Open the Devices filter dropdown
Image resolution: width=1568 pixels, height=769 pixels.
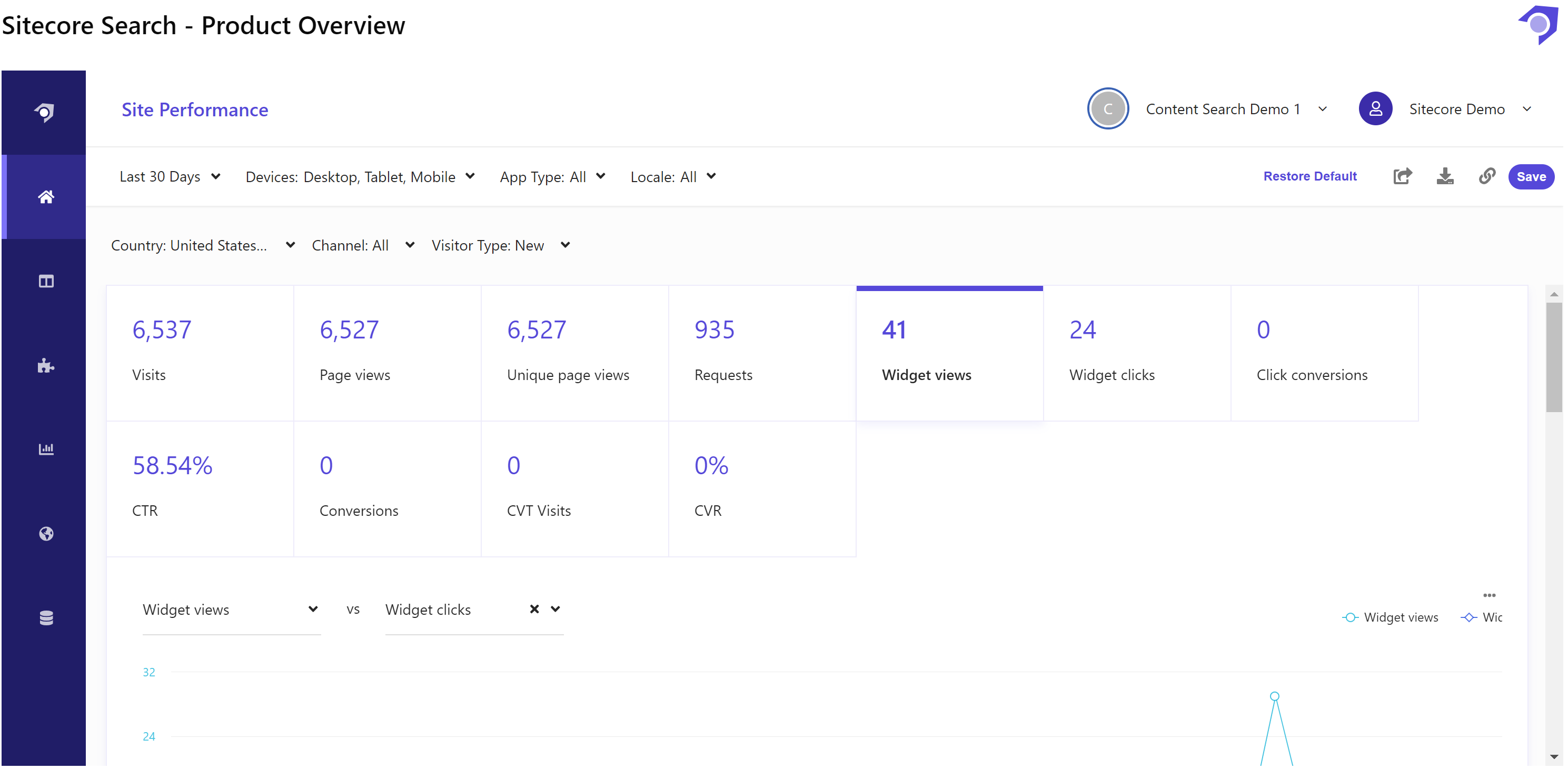pyautogui.click(x=360, y=176)
